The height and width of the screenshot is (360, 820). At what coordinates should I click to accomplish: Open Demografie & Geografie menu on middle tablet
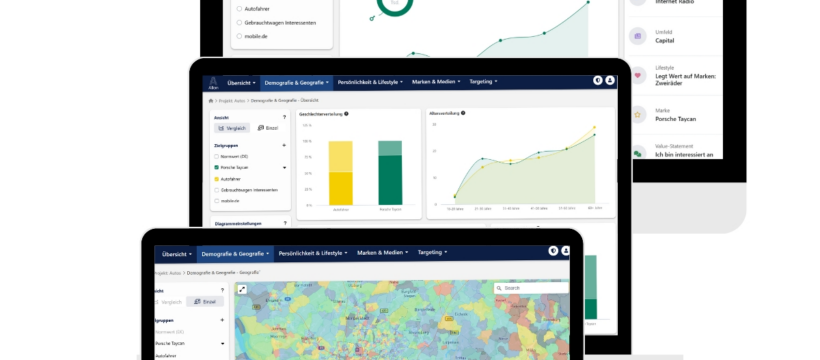pos(297,83)
